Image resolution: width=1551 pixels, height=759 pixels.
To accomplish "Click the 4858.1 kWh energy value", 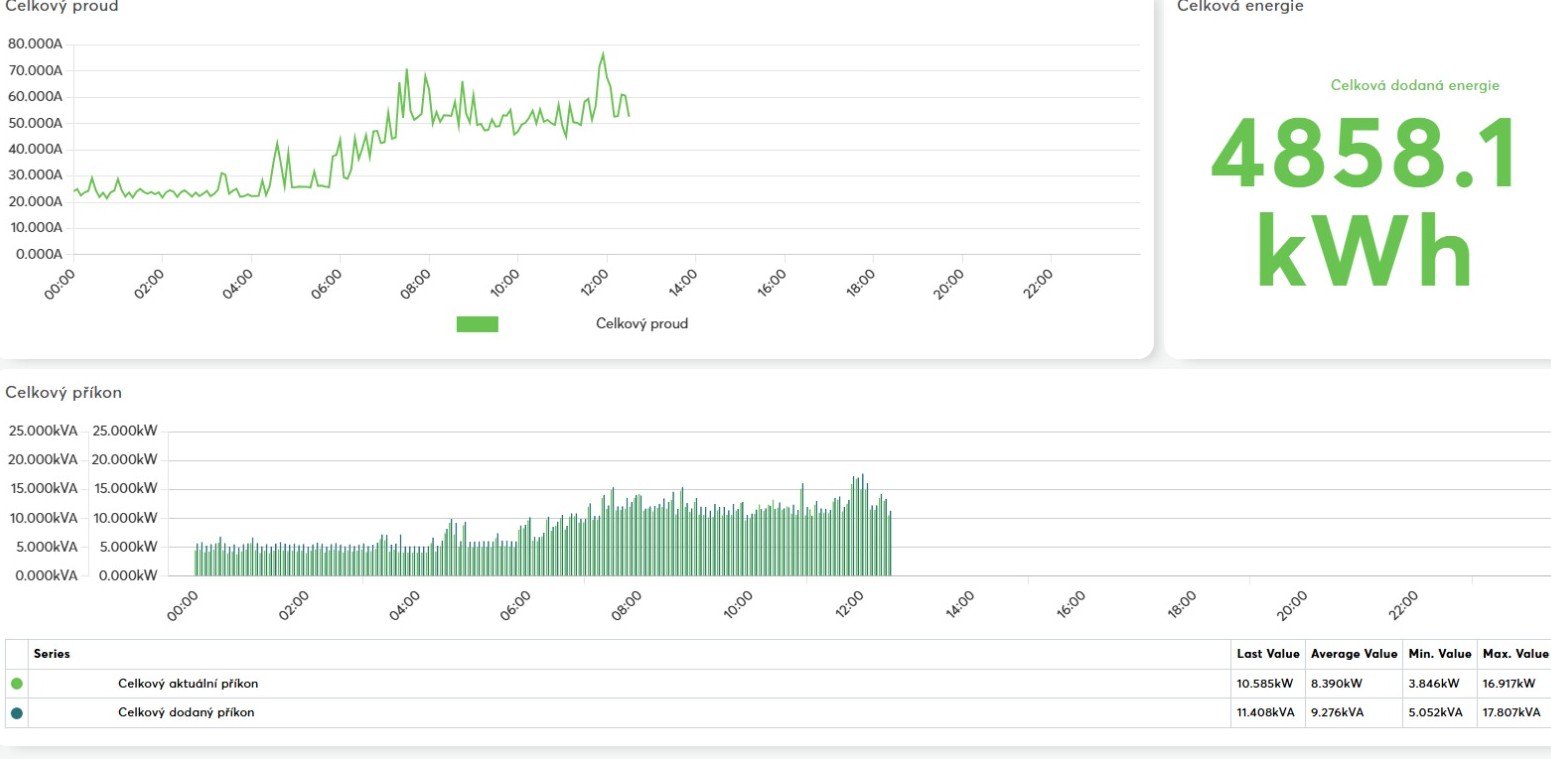I will coord(1362,202).
